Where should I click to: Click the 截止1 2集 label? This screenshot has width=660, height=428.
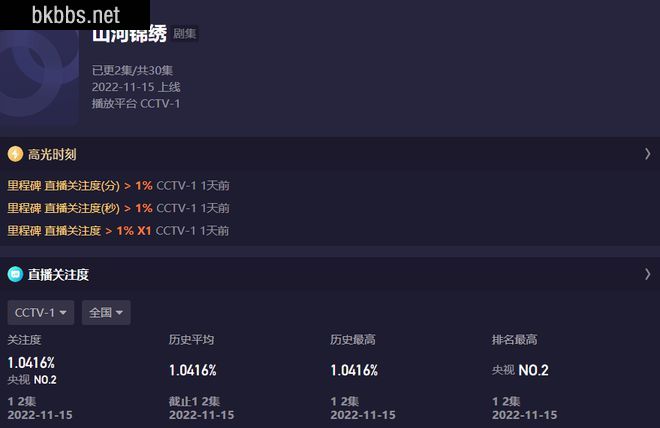(194, 401)
